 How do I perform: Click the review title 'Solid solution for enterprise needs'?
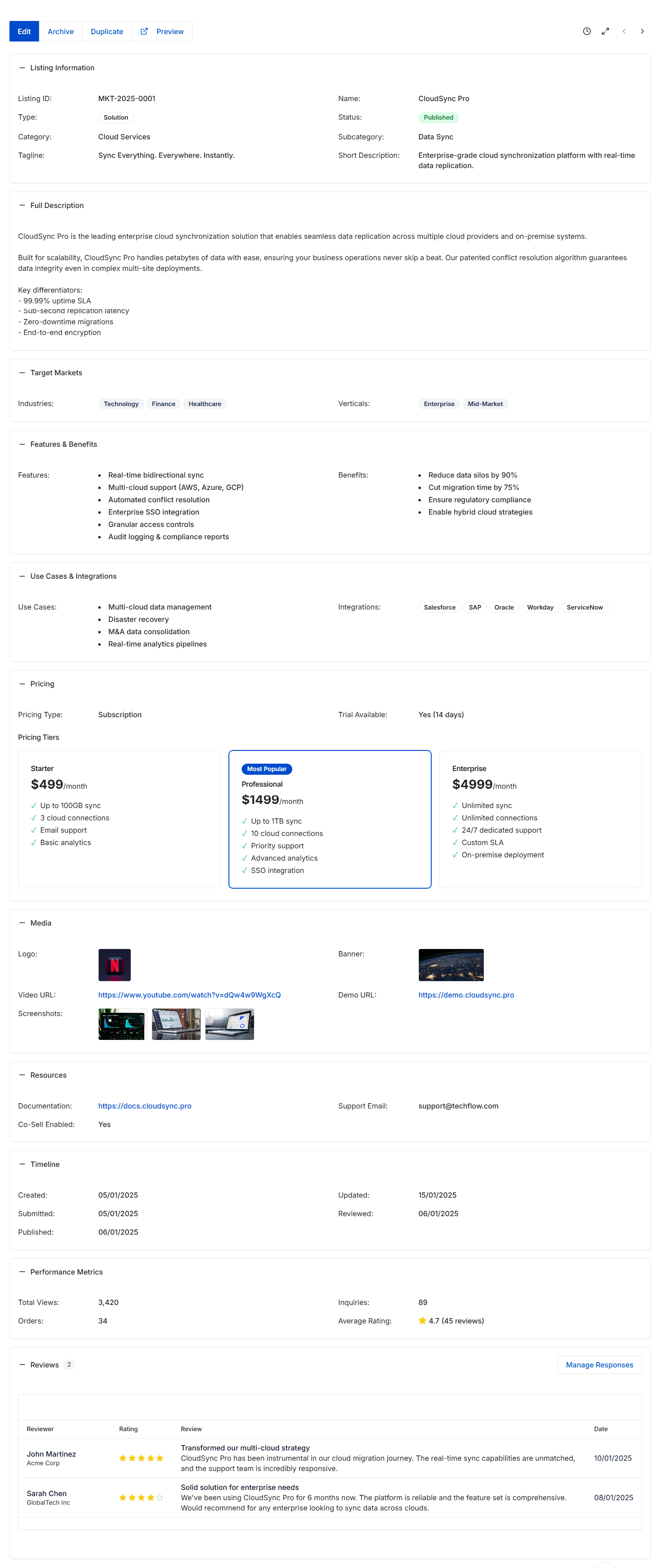click(x=240, y=1488)
